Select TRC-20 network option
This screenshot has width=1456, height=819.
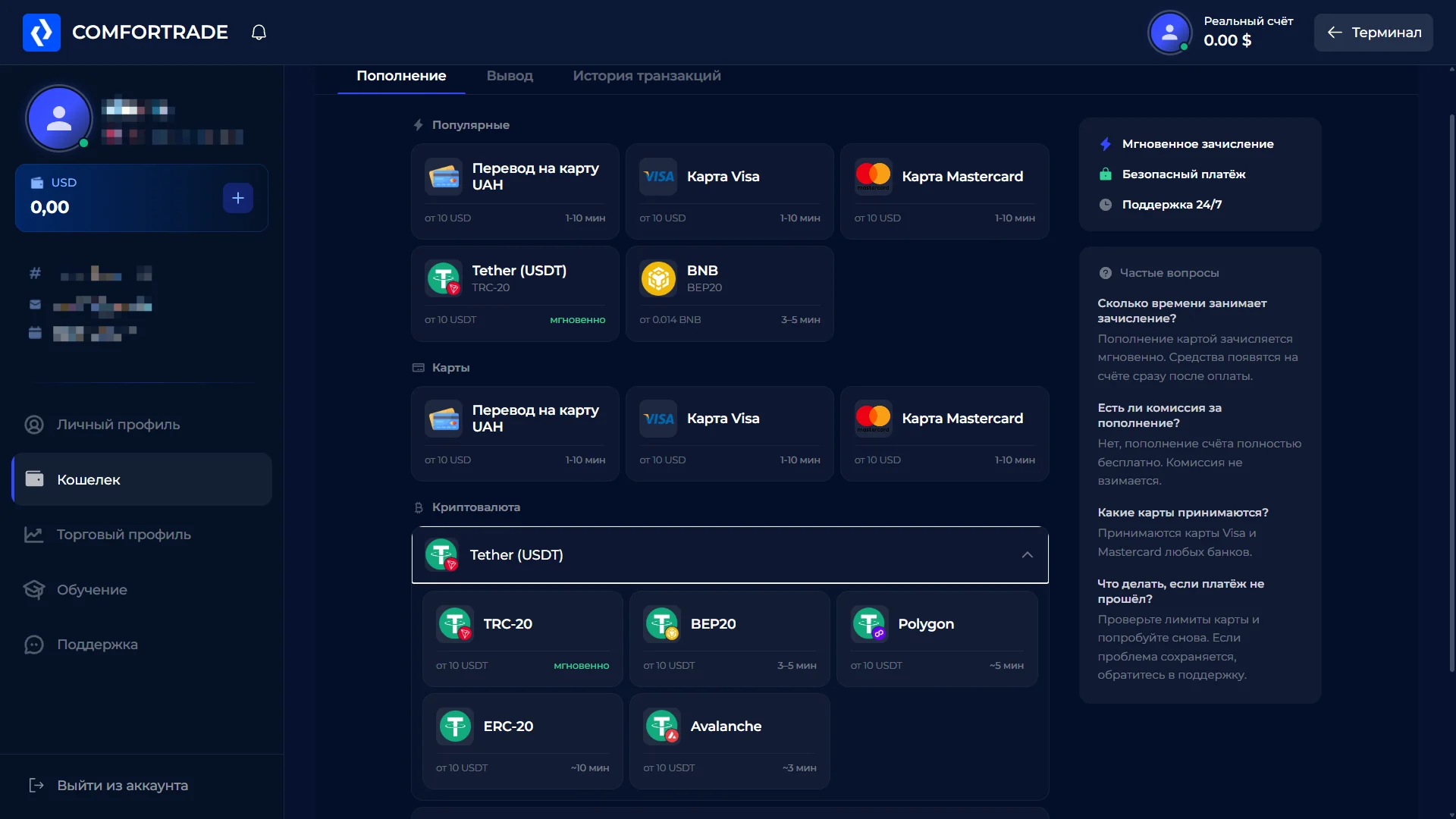click(522, 639)
